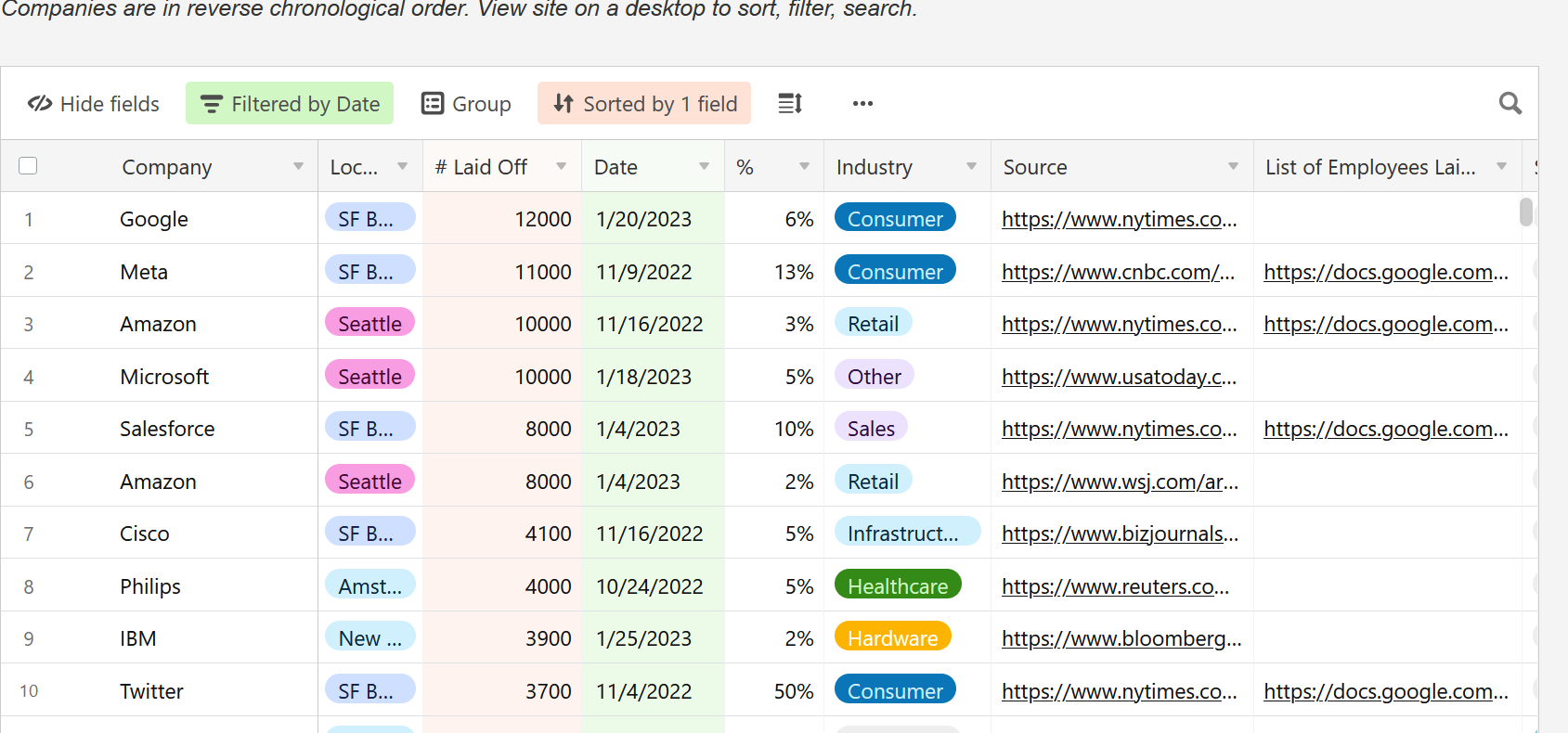Viewport: 1568px width, 733px height.
Task: Open the cnbc source link for Meta
Action: tap(1119, 272)
